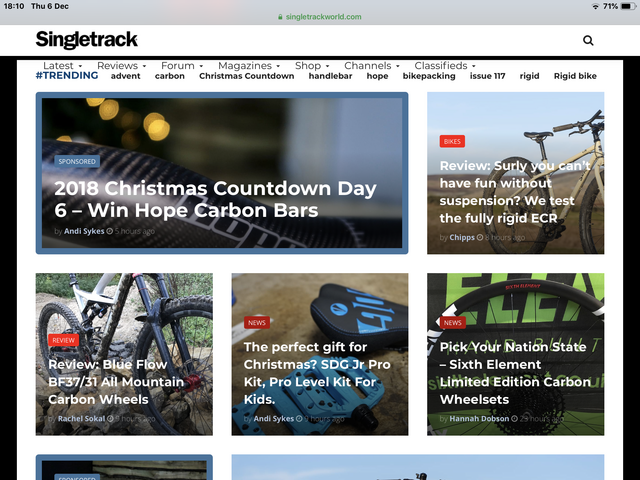Select the 'rigid' trending tag

pyautogui.click(x=529, y=76)
